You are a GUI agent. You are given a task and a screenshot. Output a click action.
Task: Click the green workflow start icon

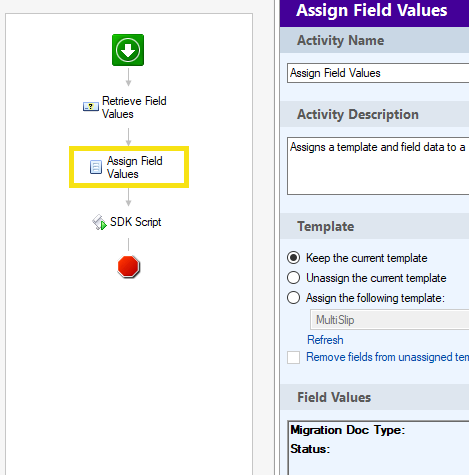tap(128, 50)
